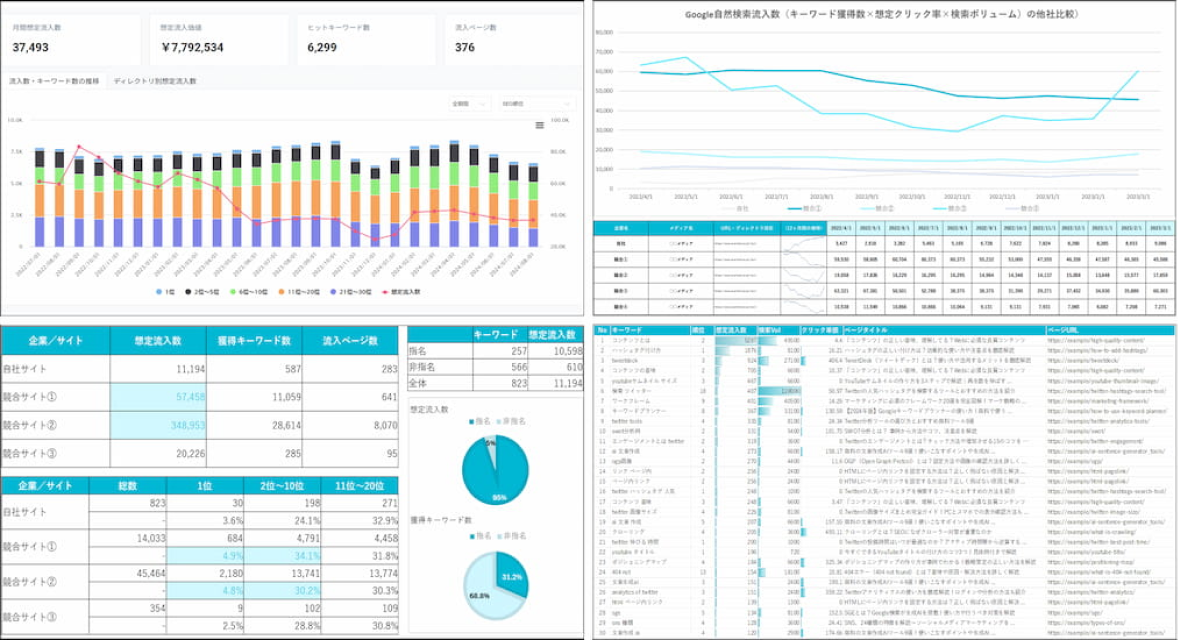The width and height of the screenshot is (1178, 640).
Task: Select the 月間想定流入数 37,493 summary card
Action: 71,40
